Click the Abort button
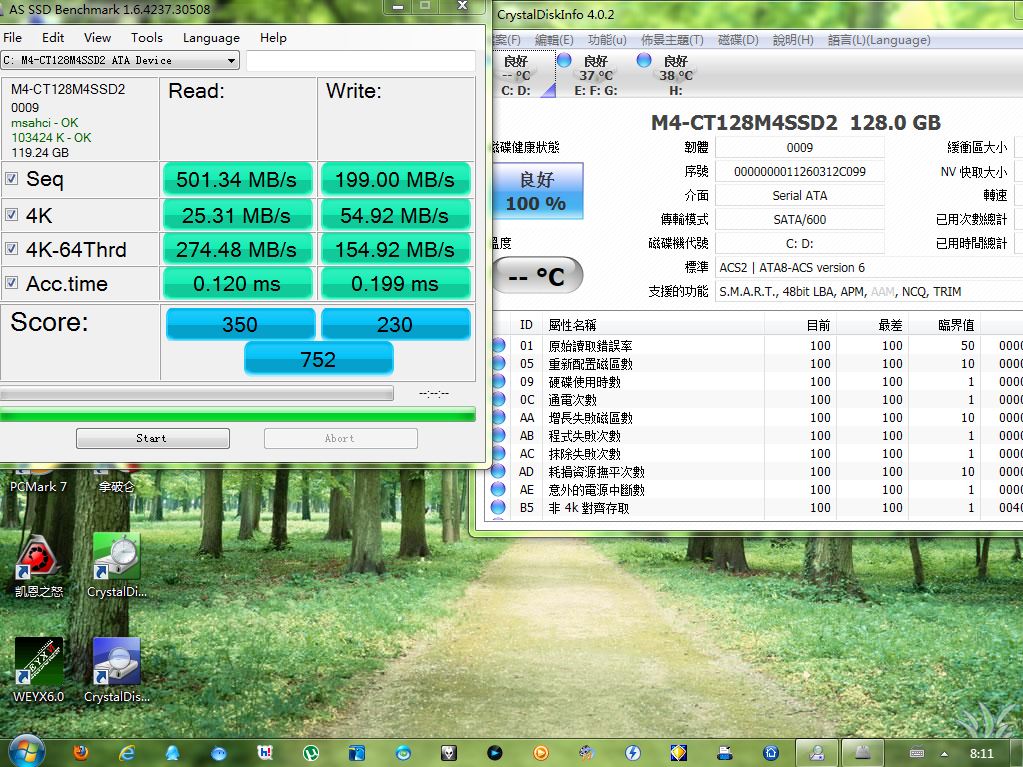The image size is (1023, 767). (341, 438)
